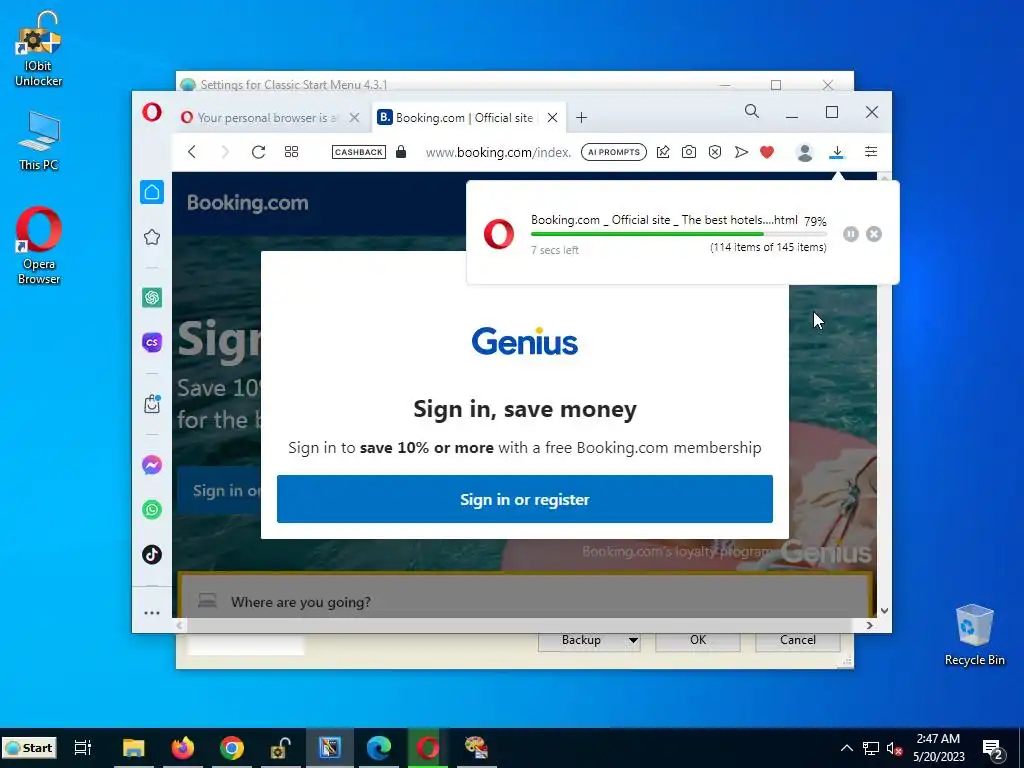The width and height of the screenshot is (1024, 768).
Task: Pause the Booking.com html download
Action: (x=850, y=234)
